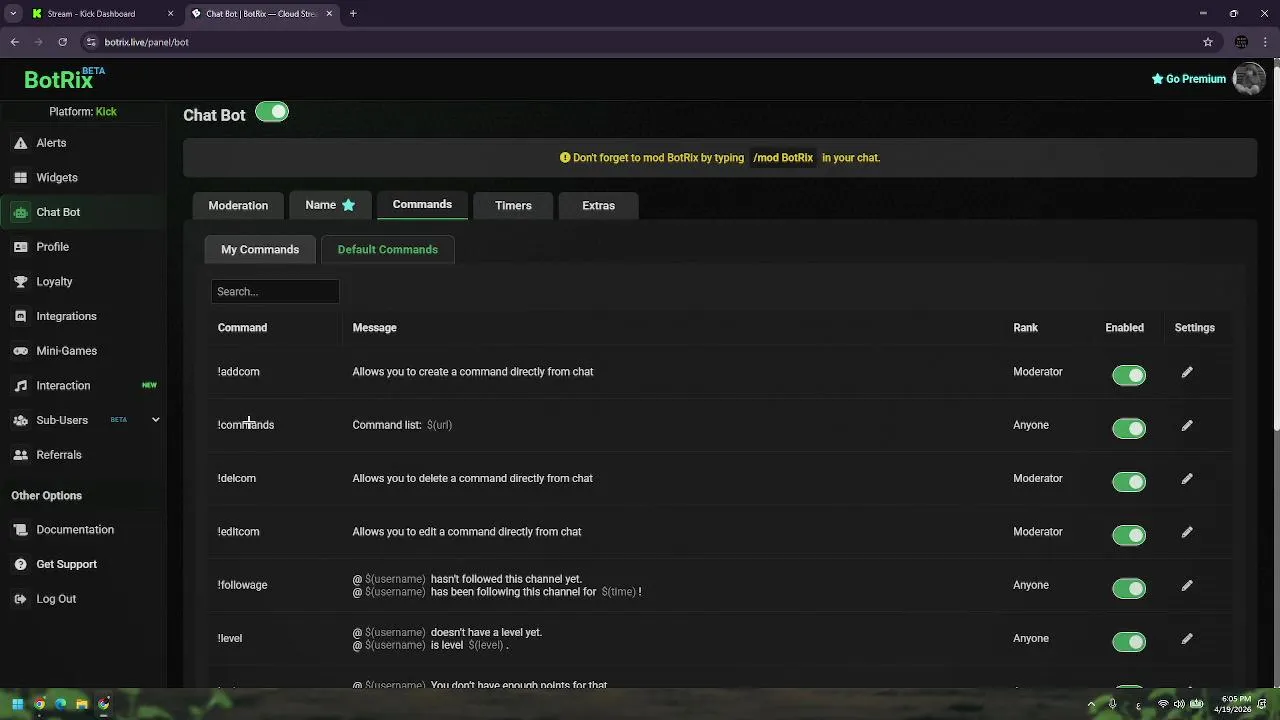Open the clock and date panel
Image resolution: width=1280 pixels, height=720 pixels.
pos(1235,704)
